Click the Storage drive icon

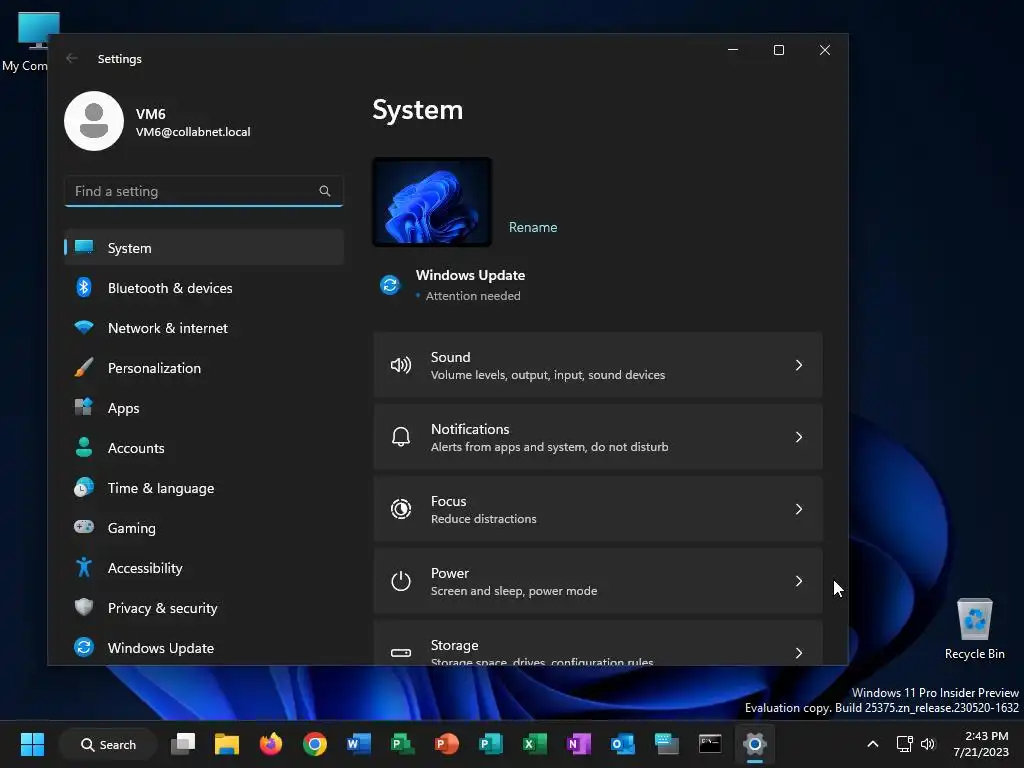(x=401, y=652)
